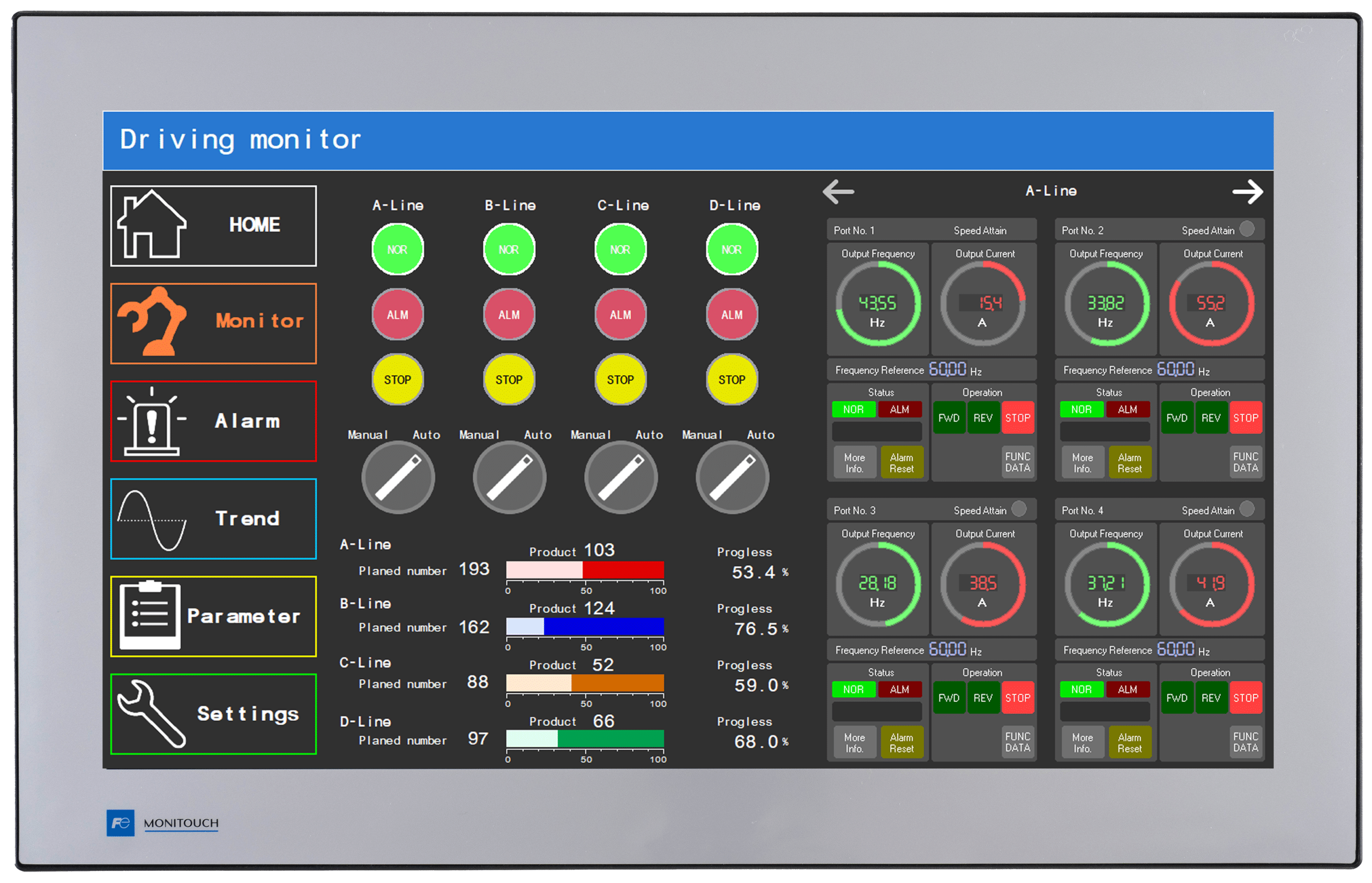Click the left arrow beside A-Line title
This screenshot has width=1372, height=883.
pyautogui.click(x=838, y=191)
